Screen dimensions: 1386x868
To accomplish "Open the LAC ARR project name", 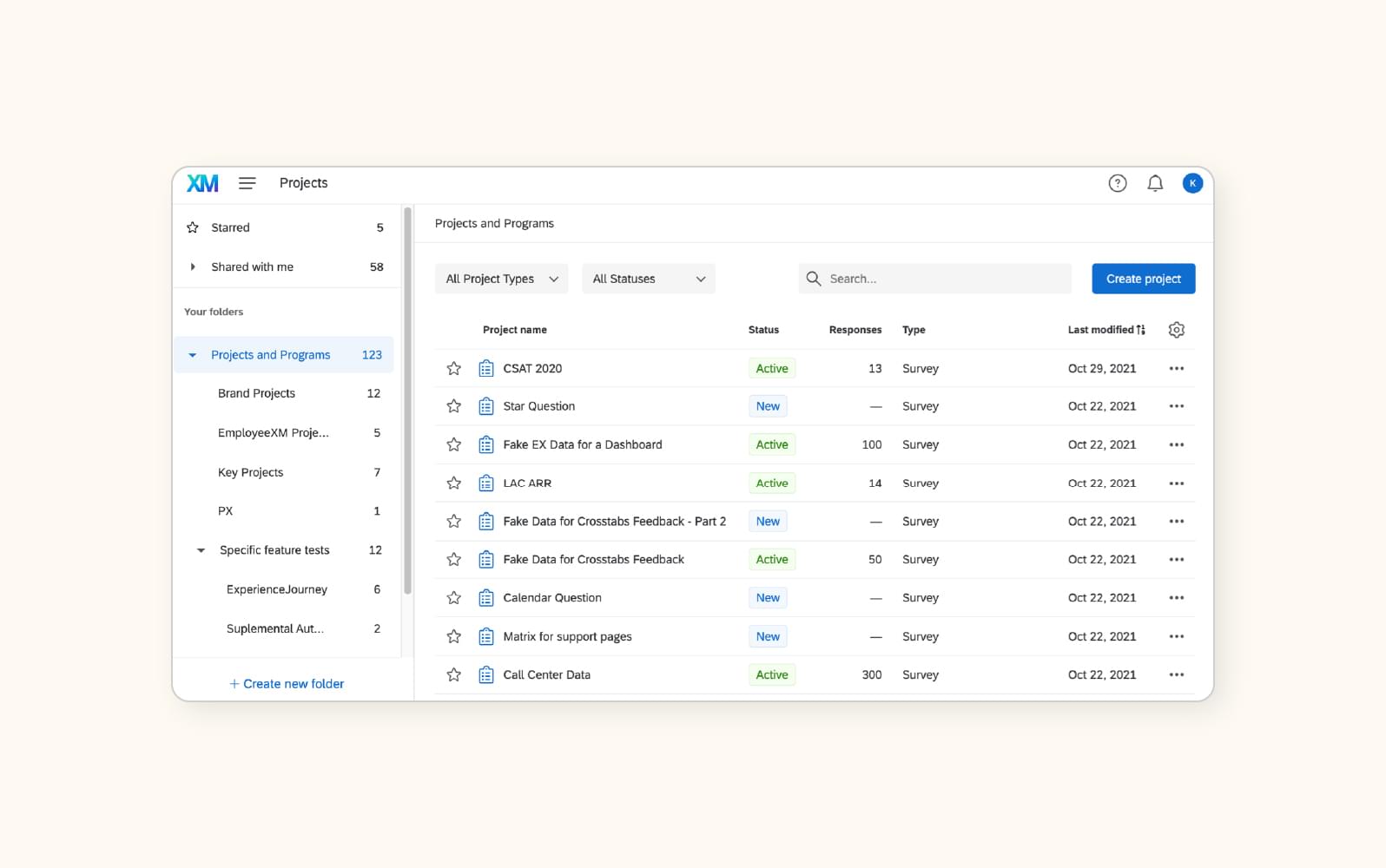I will pyautogui.click(x=527, y=483).
